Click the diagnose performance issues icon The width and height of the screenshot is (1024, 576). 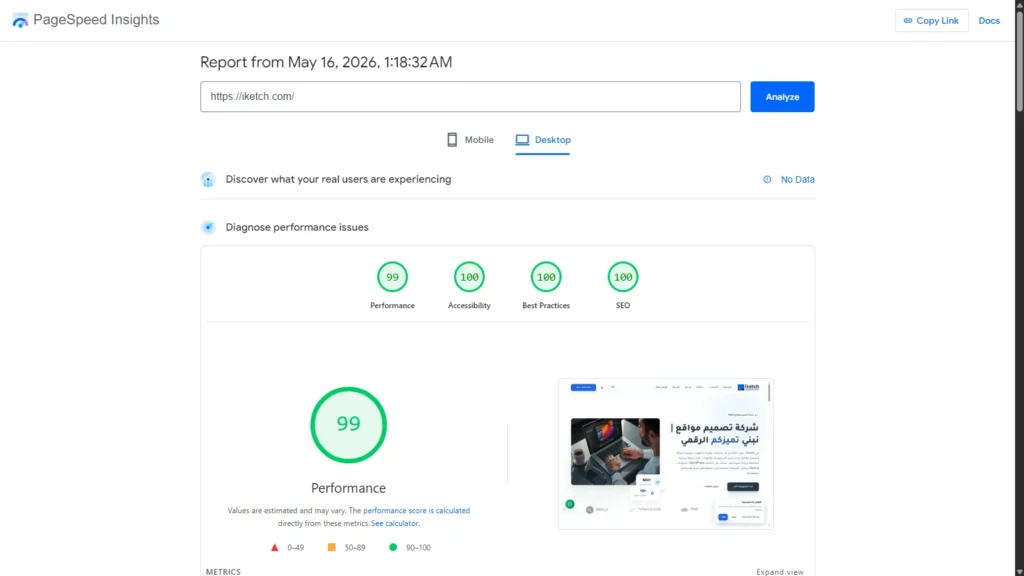[x=208, y=227]
